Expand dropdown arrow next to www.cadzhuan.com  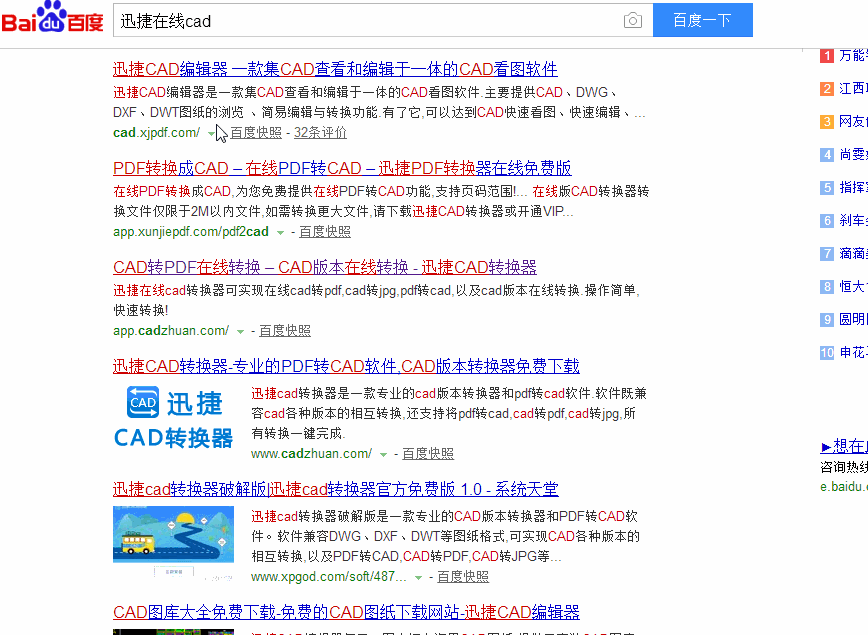coord(383,455)
